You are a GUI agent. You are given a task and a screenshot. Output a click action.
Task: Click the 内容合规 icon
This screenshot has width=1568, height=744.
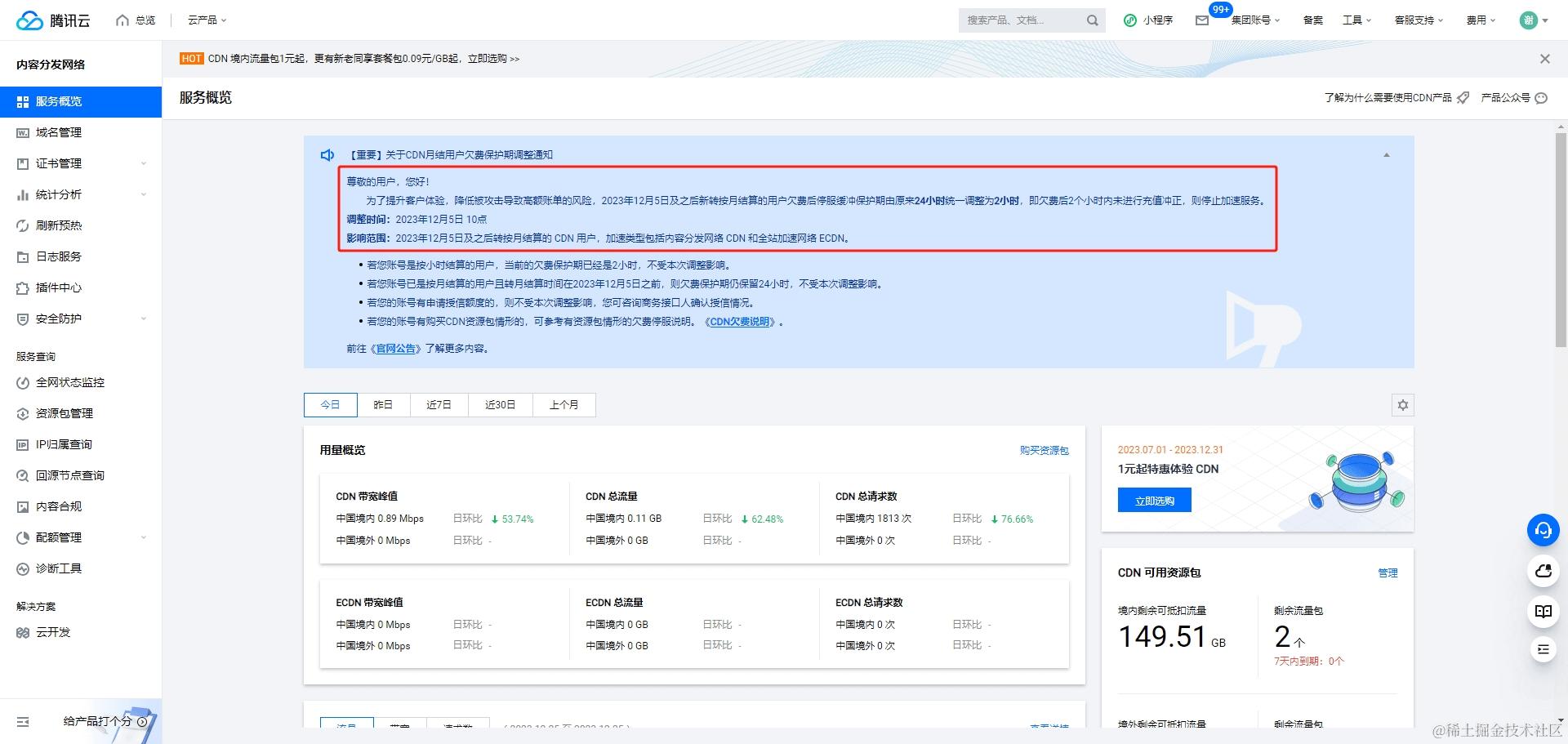click(23, 506)
